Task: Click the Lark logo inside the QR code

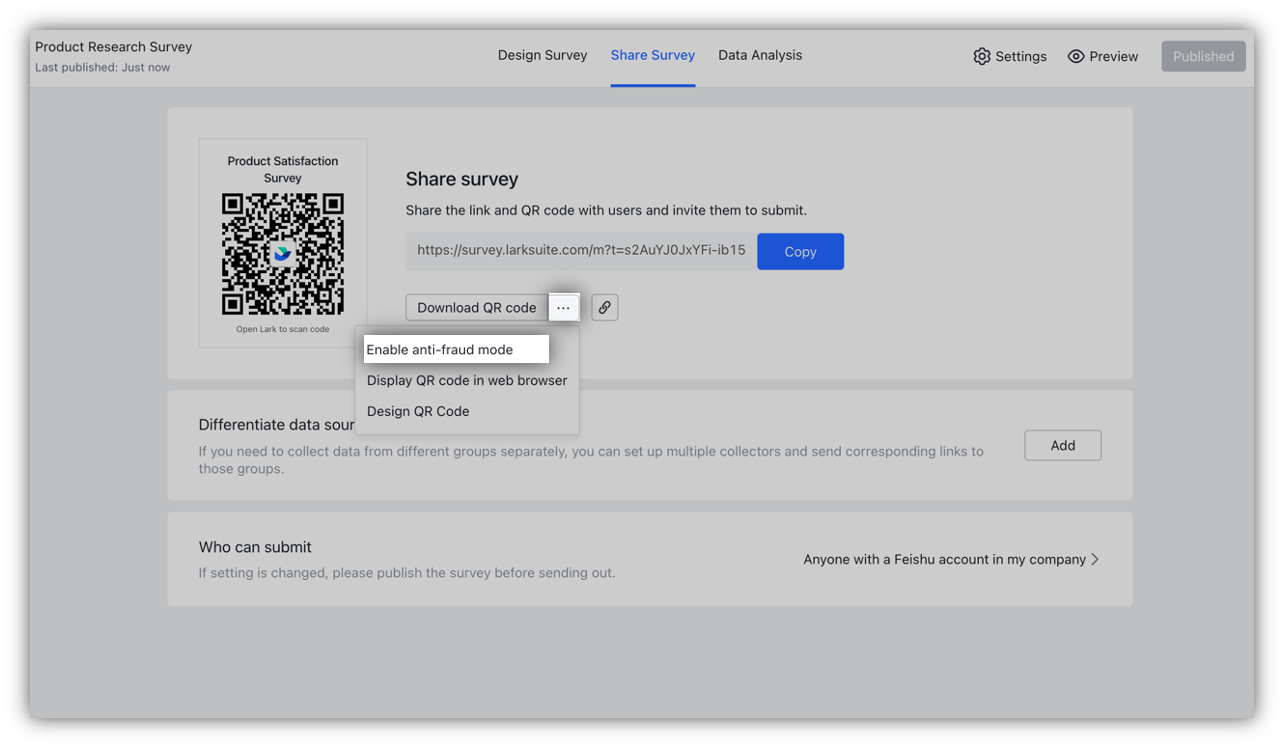Action: (283, 253)
